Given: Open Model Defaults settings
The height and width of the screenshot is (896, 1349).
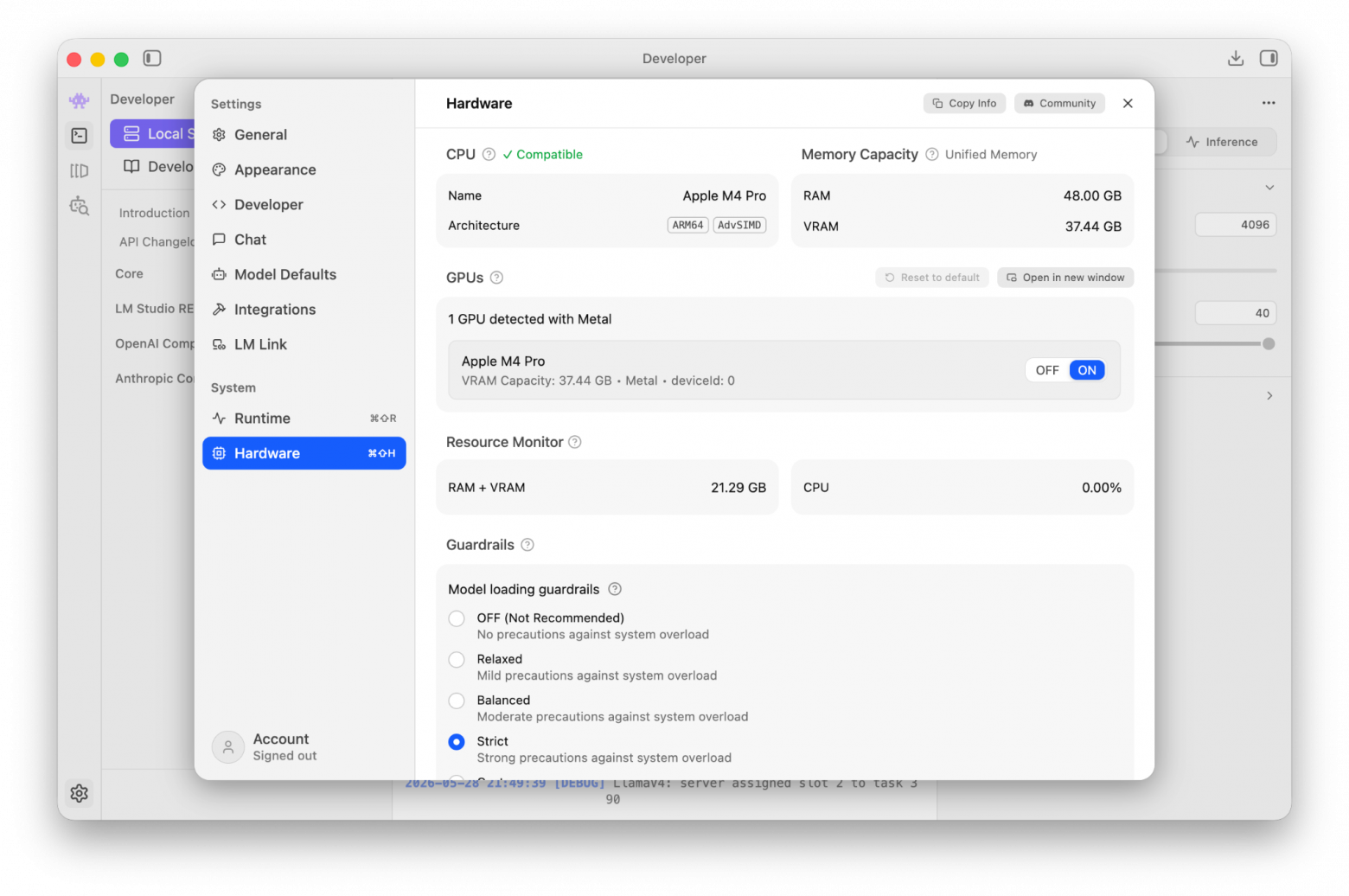Looking at the screenshot, I should pyautogui.click(x=304, y=275).
